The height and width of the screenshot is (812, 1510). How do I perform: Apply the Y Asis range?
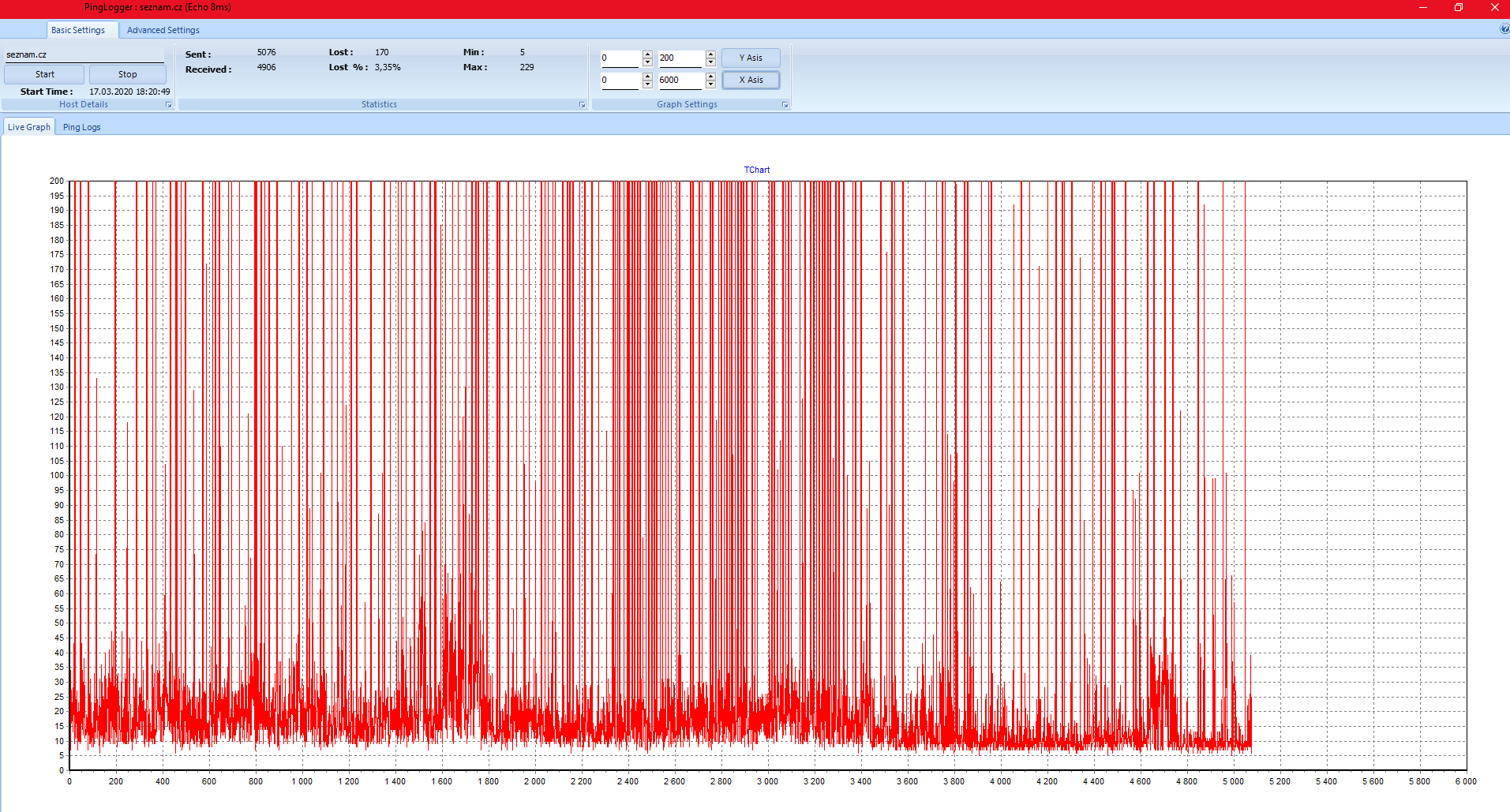coord(750,58)
